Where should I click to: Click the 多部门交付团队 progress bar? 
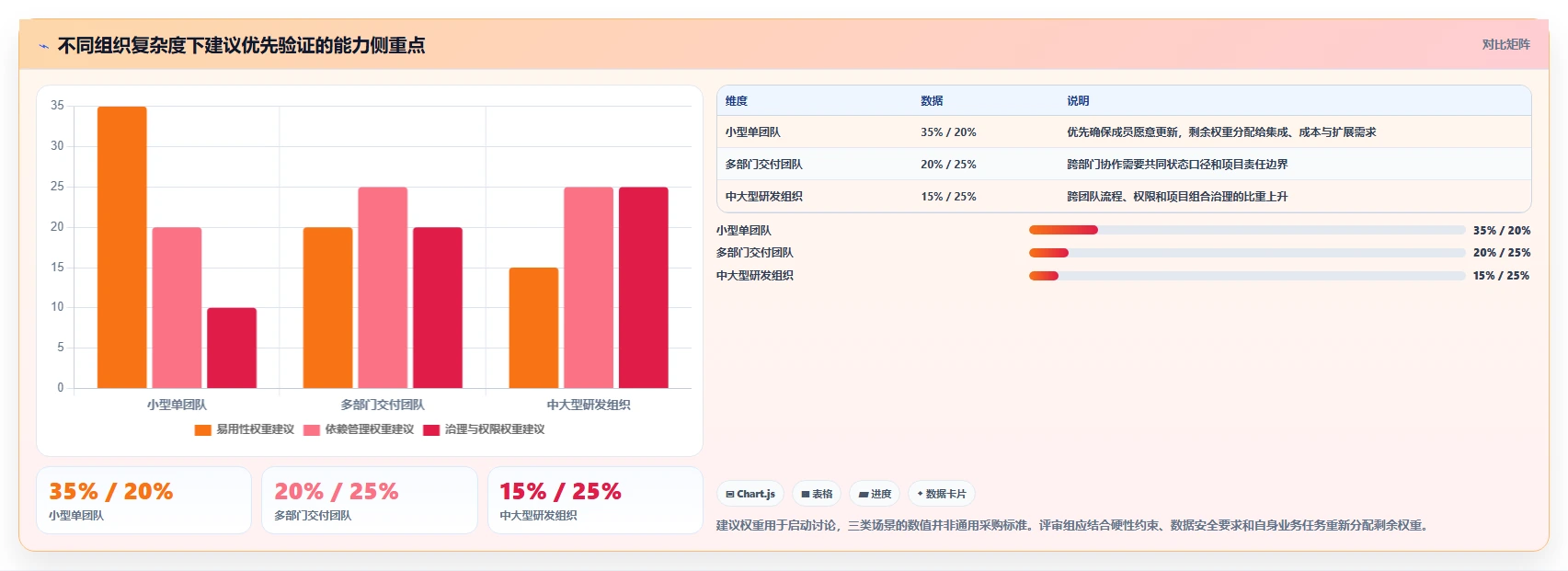pyautogui.click(x=1247, y=253)
